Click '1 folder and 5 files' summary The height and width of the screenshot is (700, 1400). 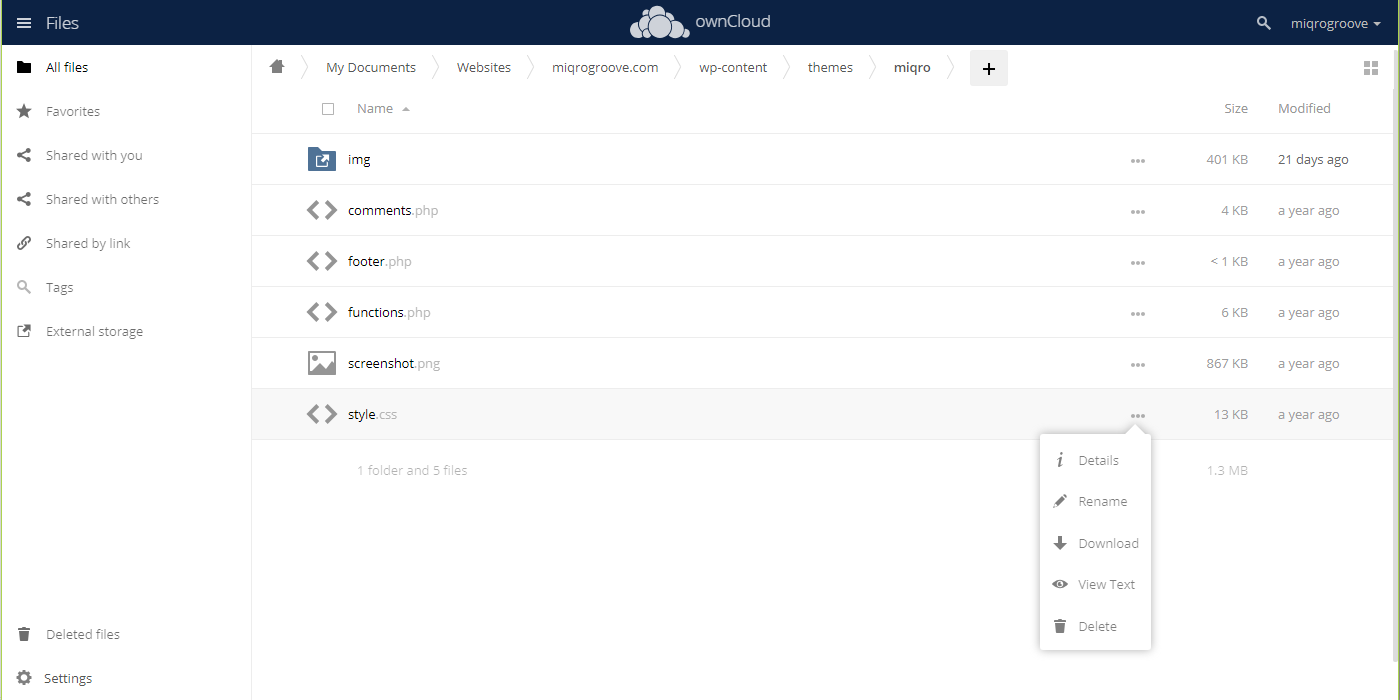click(x=412, y=470)
